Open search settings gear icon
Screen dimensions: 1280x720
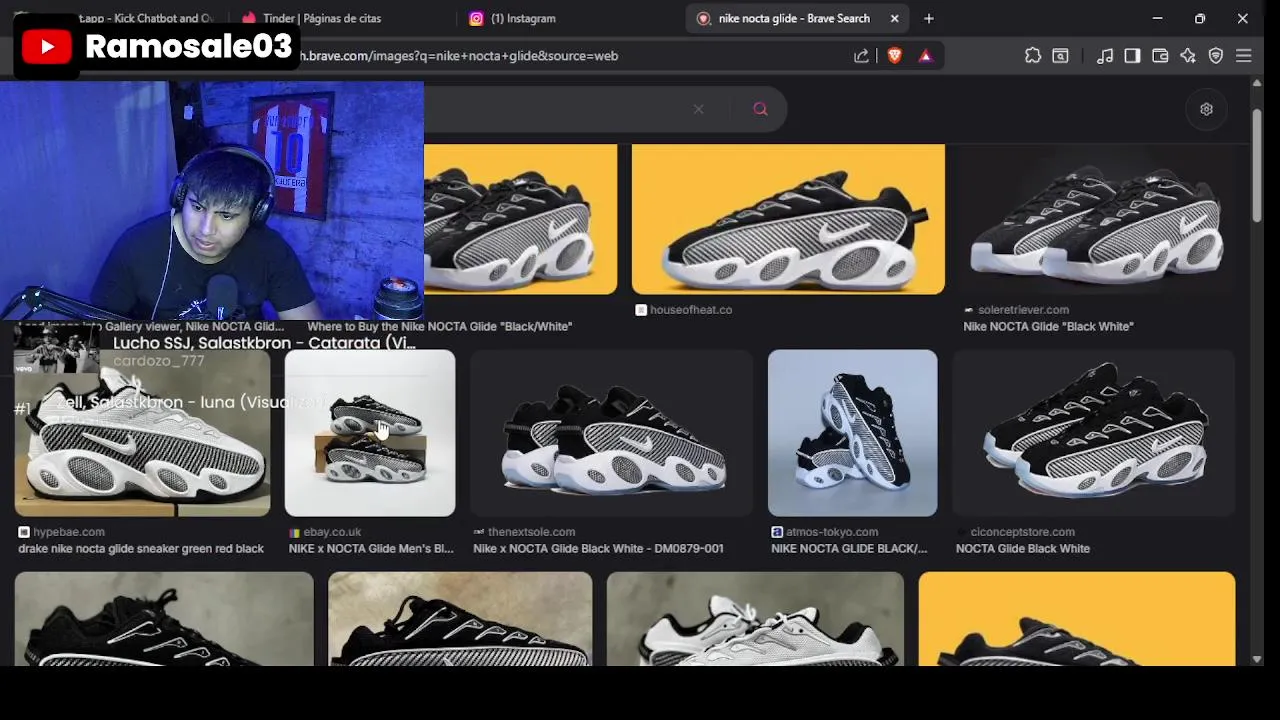[x=1206, y=109]
